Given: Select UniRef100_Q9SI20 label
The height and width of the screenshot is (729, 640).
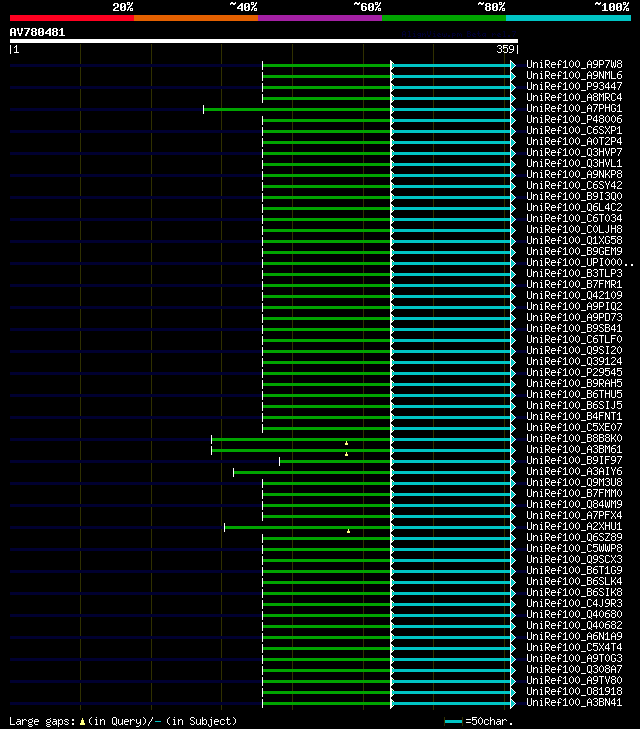Looking at the screenshot, I should tap(574, 351).
